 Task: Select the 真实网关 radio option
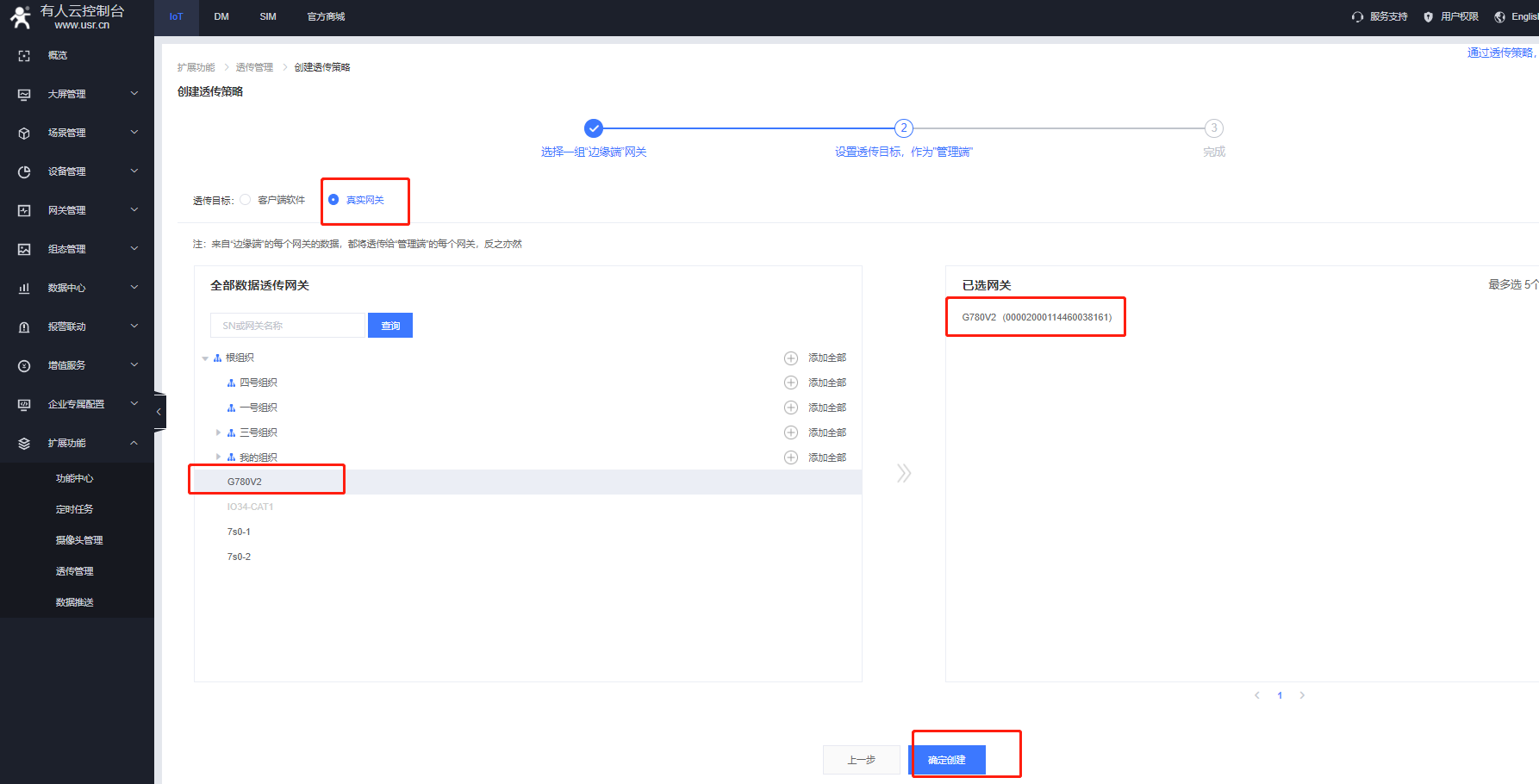point(333,200)
